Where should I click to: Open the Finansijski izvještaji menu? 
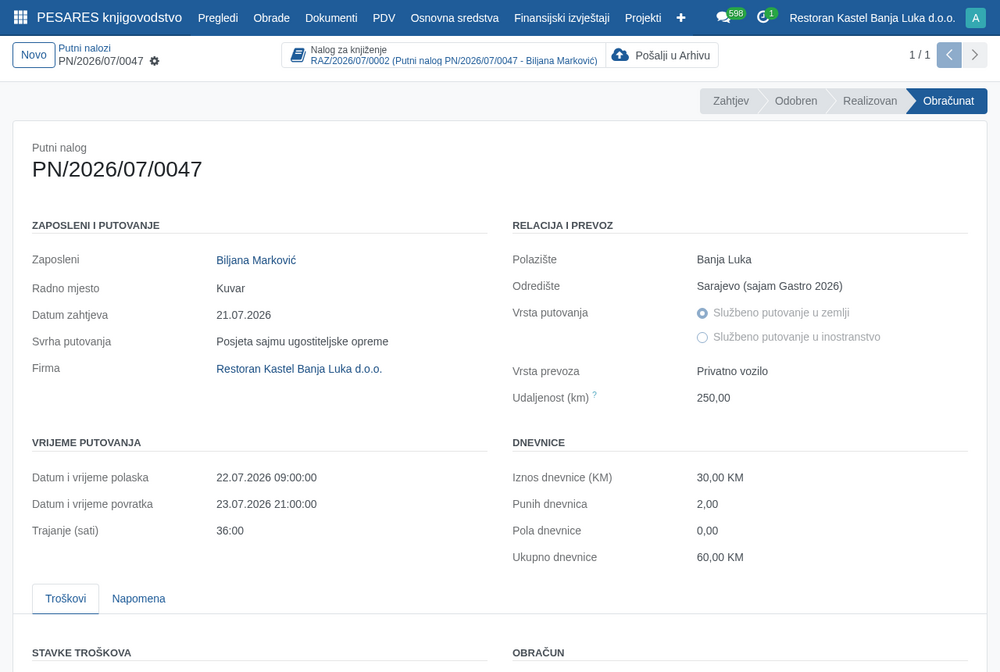pos(562,18)
